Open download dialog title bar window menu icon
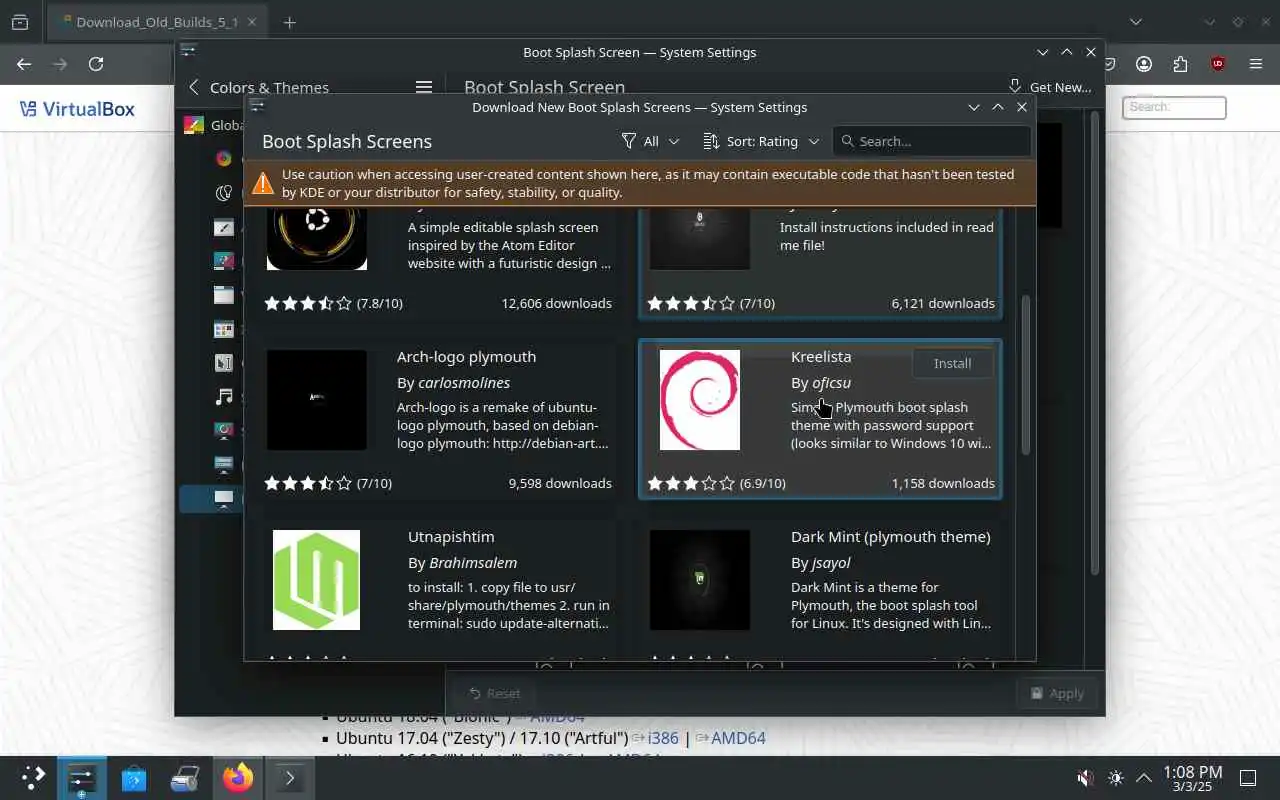Viewport: 1280px width, 800px height. tap(257, 105)
